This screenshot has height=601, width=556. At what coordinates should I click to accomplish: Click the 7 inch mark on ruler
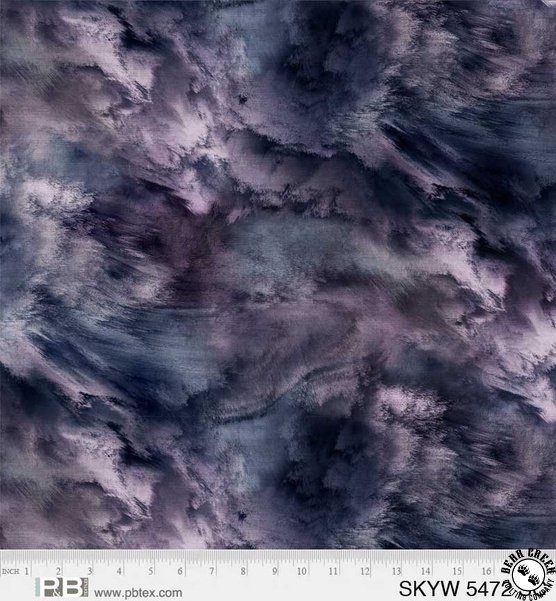[212, 571]
